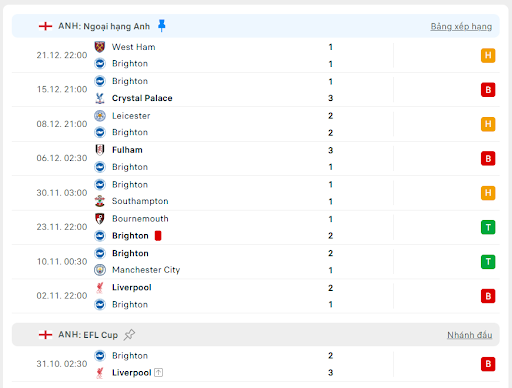Click the Crystal Palace club crest
The width and height of the screenshot is (512, 388).
[x=100, y=98]
